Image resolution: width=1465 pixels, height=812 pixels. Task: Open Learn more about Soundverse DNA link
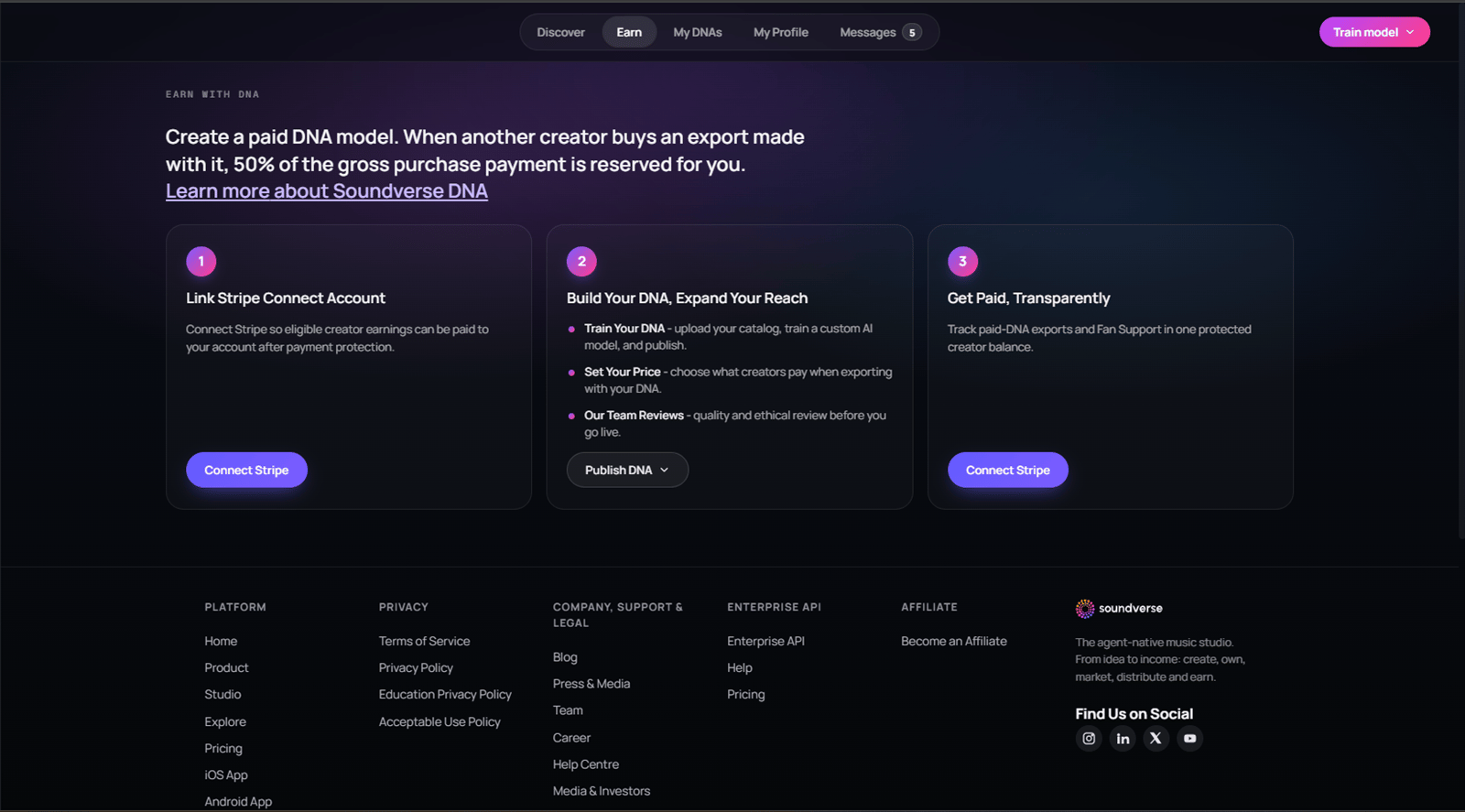[327, 190]
